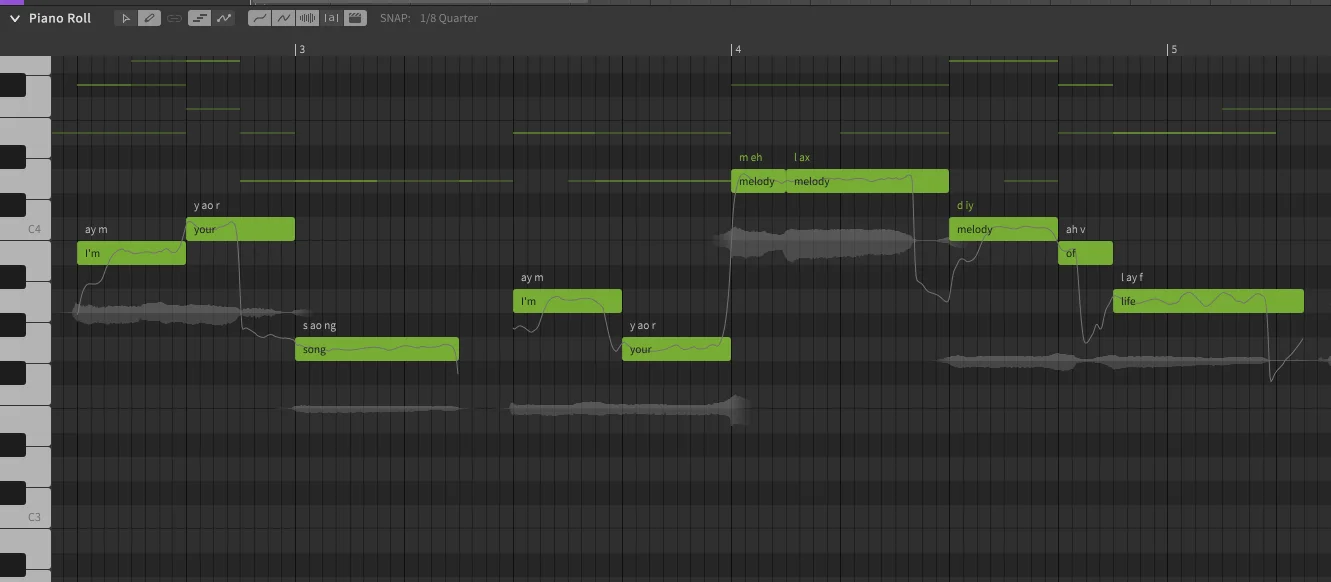Toggle waveform display in piano roll
This screenshot has height=582, width=1331.
pyautogui.click(x=307, y=18)
